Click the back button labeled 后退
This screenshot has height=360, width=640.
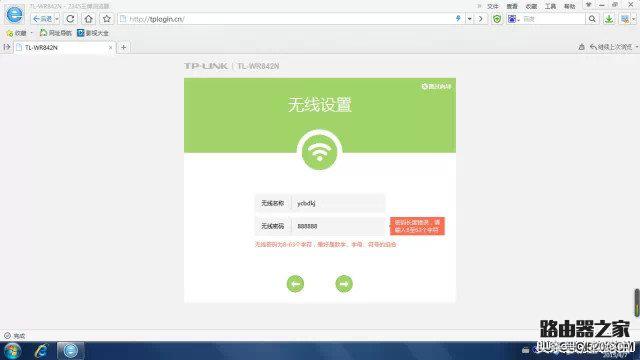43,19
